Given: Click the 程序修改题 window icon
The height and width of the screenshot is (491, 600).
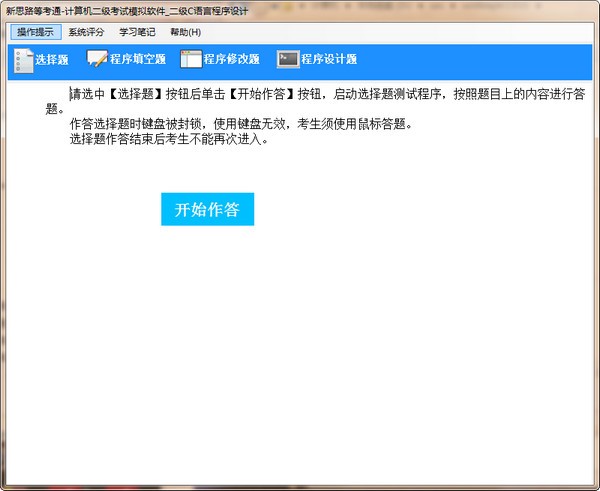Looking at the screenshot, I should (x=191, y=59).
